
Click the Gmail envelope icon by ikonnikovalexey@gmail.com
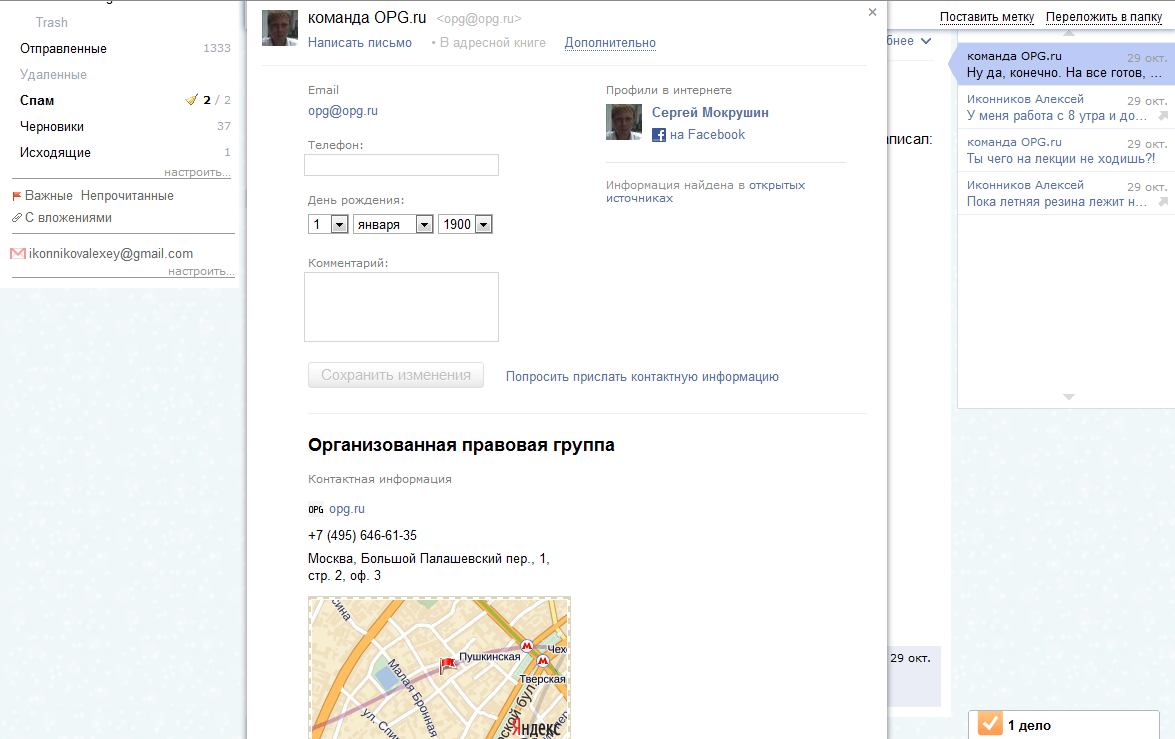pyautogui.click(x=18, y=254)
